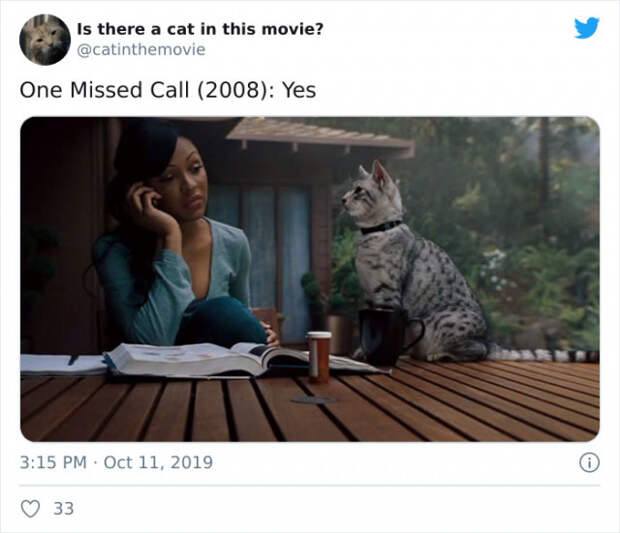Click the cat's black collar
Viewport: 620px width, 533px height.
[x=380, y=227]
